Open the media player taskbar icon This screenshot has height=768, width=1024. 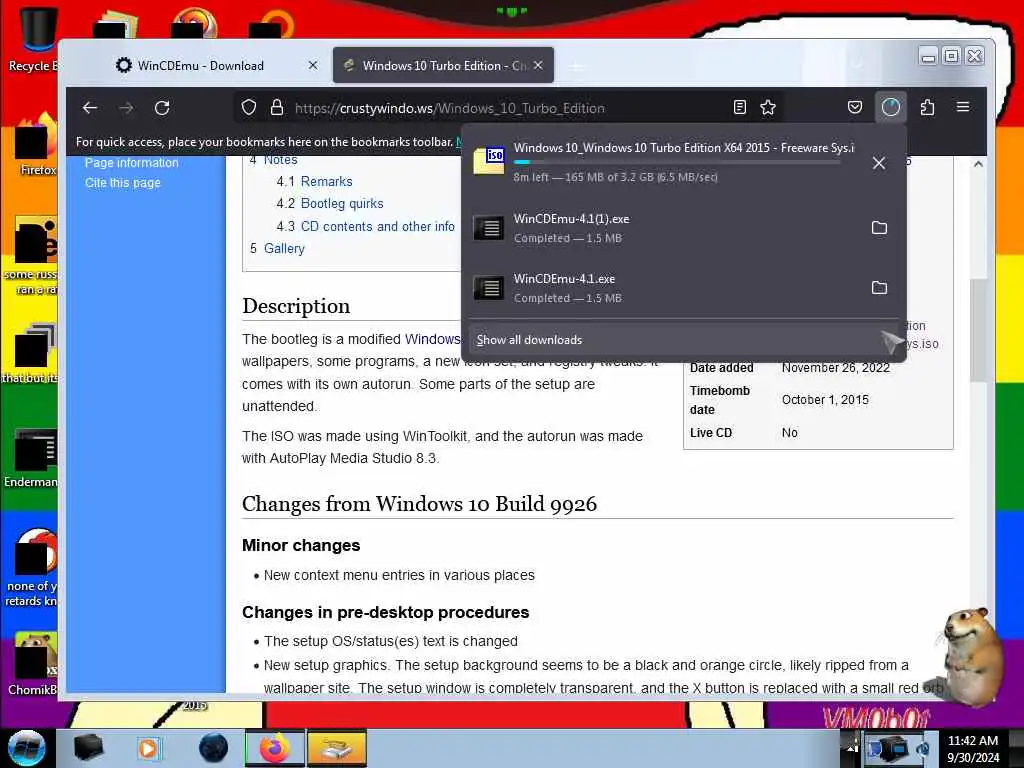pos(149,748)
